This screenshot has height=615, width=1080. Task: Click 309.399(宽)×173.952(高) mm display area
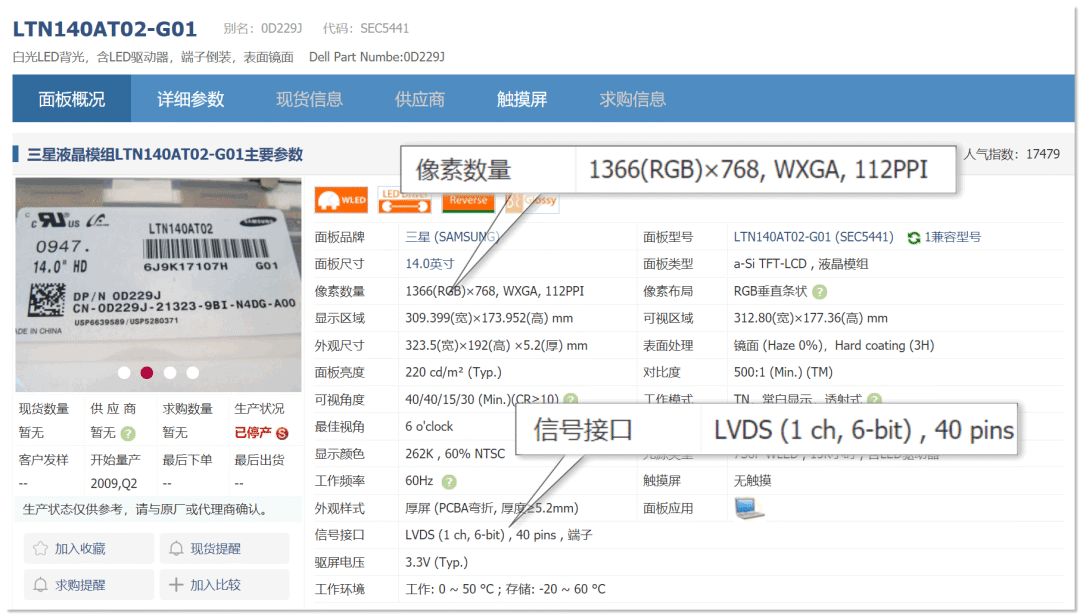coord(489,318)
